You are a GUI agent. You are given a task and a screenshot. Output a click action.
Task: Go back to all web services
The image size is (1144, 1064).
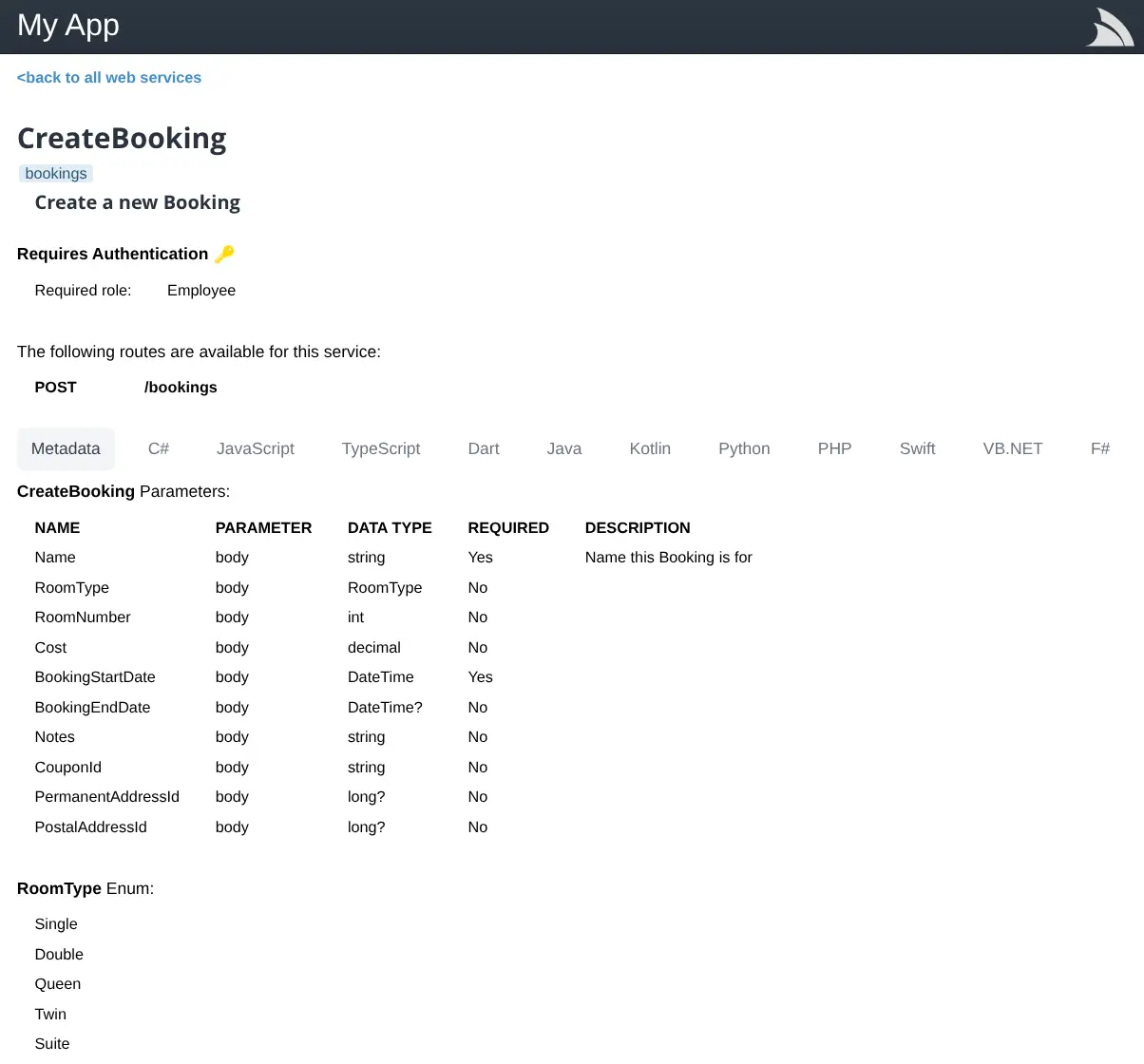pyautogui.click(x=109, y=78)
